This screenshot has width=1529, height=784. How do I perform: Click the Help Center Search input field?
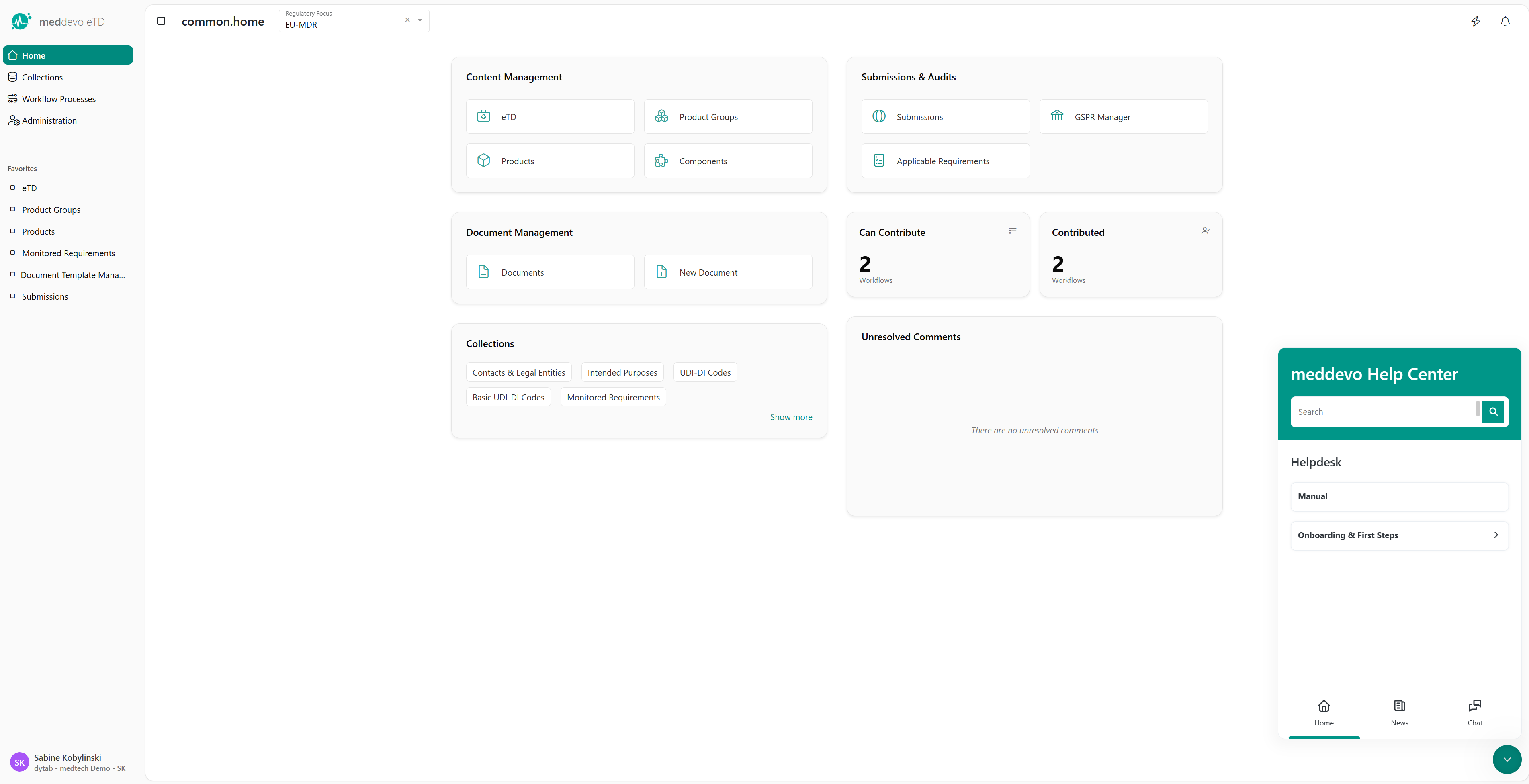1383,412
